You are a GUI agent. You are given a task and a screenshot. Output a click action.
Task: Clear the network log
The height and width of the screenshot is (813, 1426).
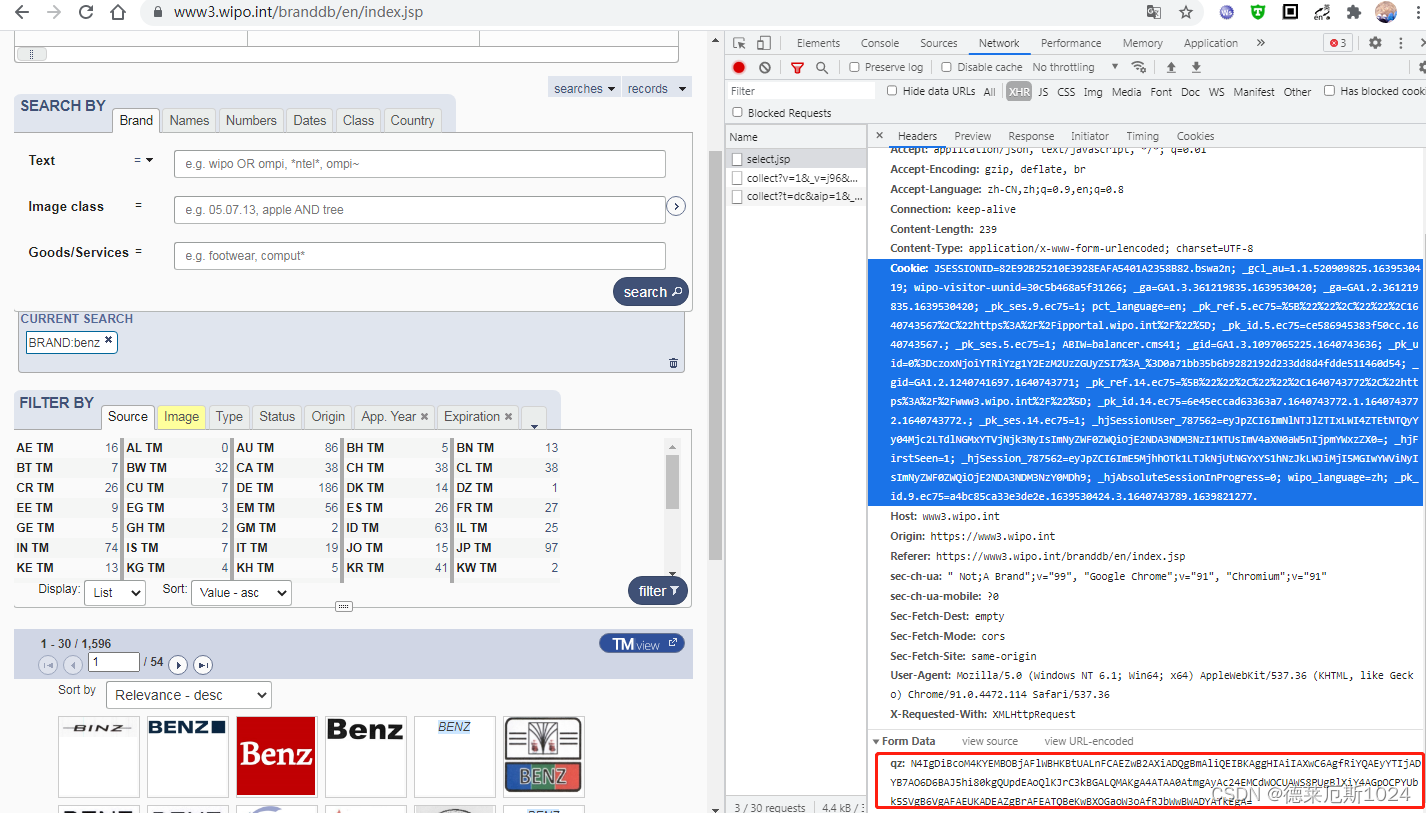point(765,67)
